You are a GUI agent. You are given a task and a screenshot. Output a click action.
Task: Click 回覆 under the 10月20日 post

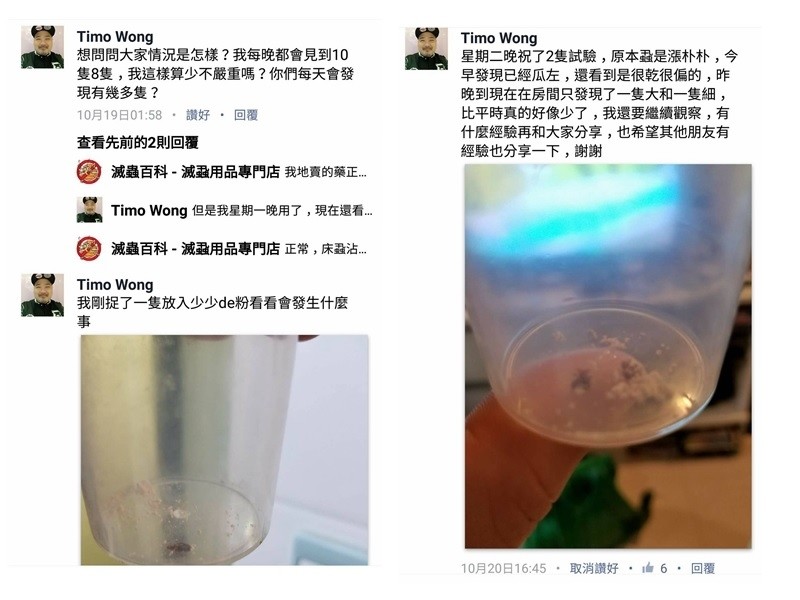[703, 568]
